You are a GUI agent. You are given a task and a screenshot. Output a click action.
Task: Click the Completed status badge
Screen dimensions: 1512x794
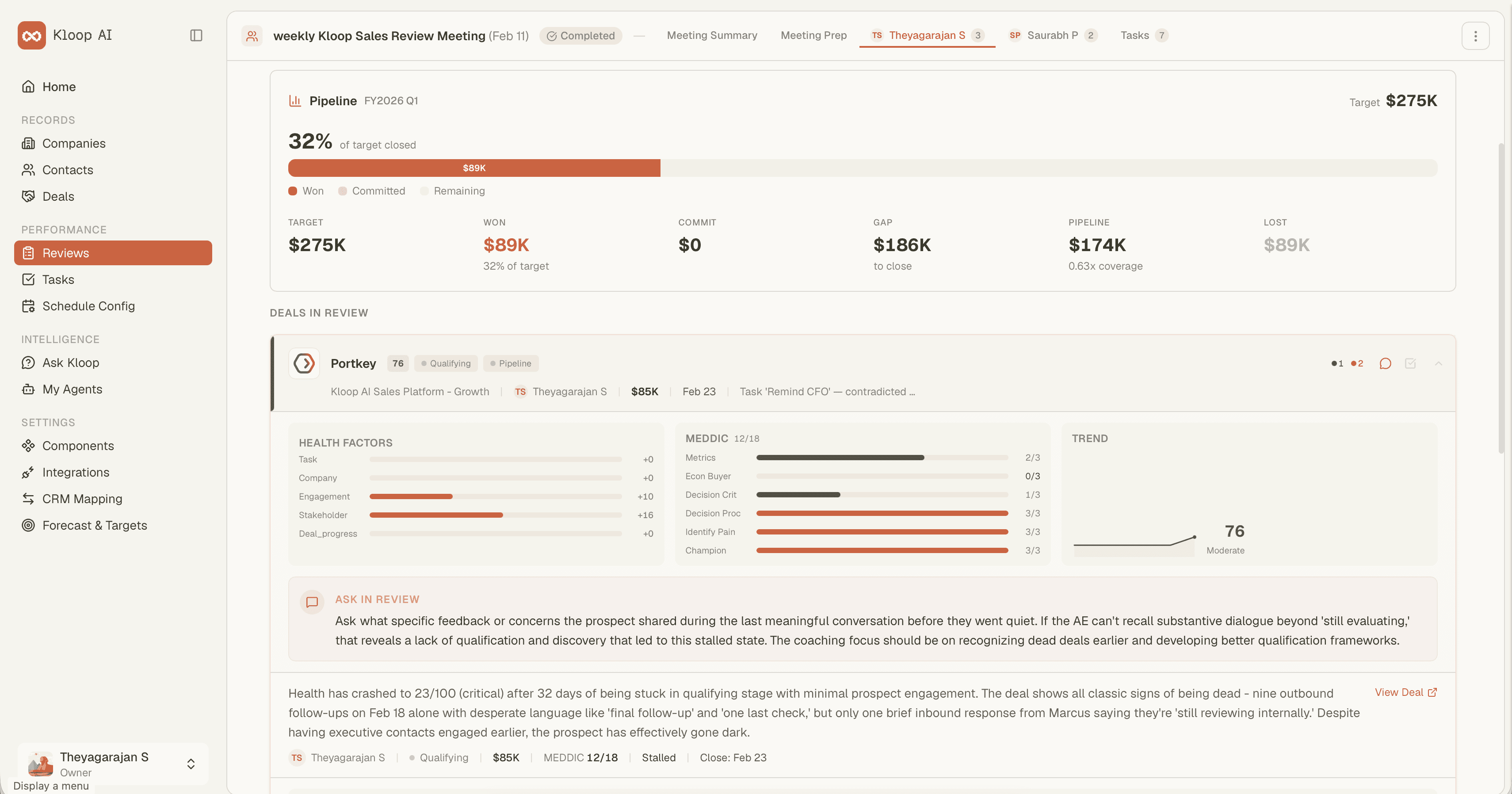click(x=580, y=36)
